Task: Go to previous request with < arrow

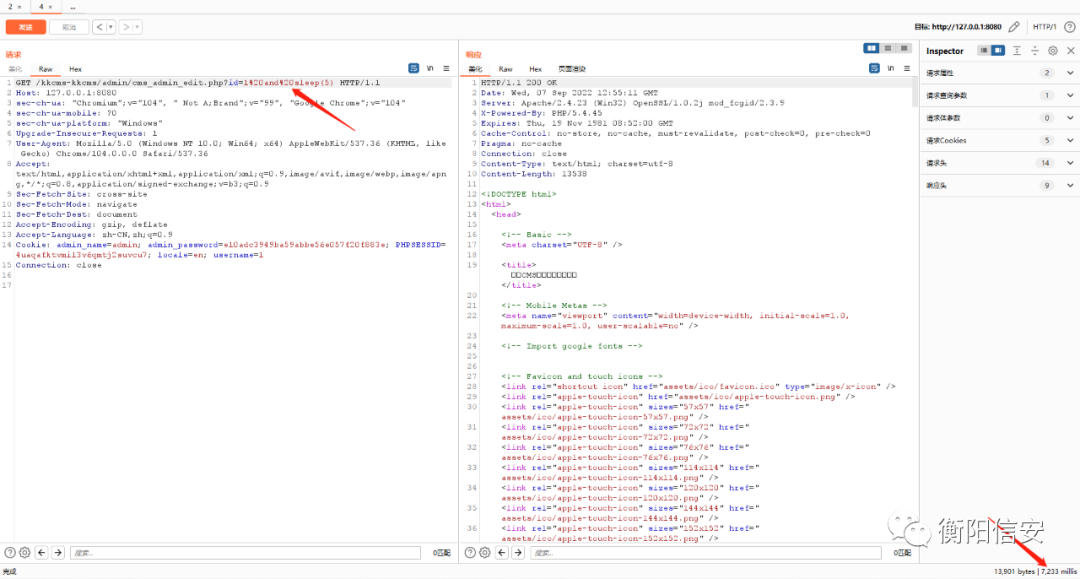Action: pyautogui.click(x=99, y=27)
